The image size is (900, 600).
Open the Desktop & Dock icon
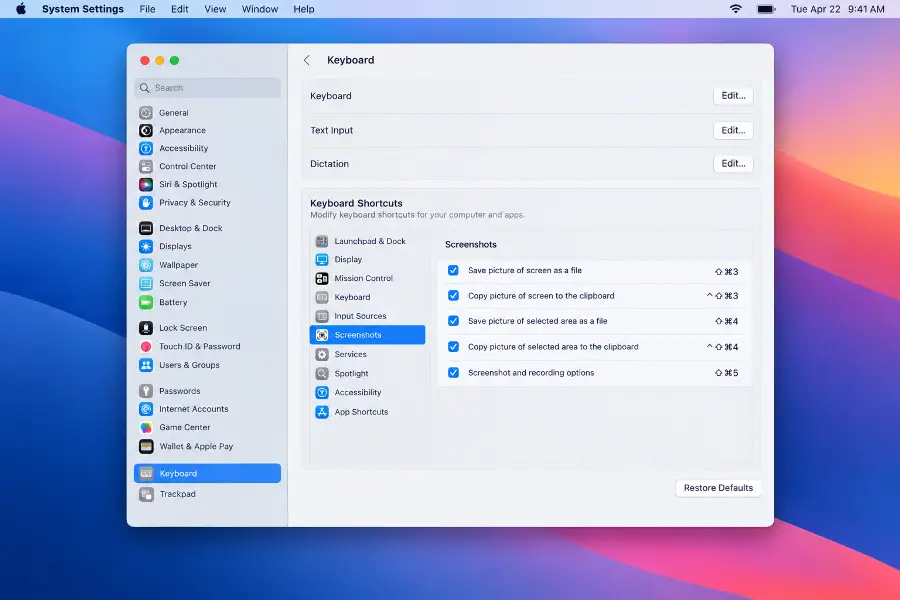[x=146, y=228]
